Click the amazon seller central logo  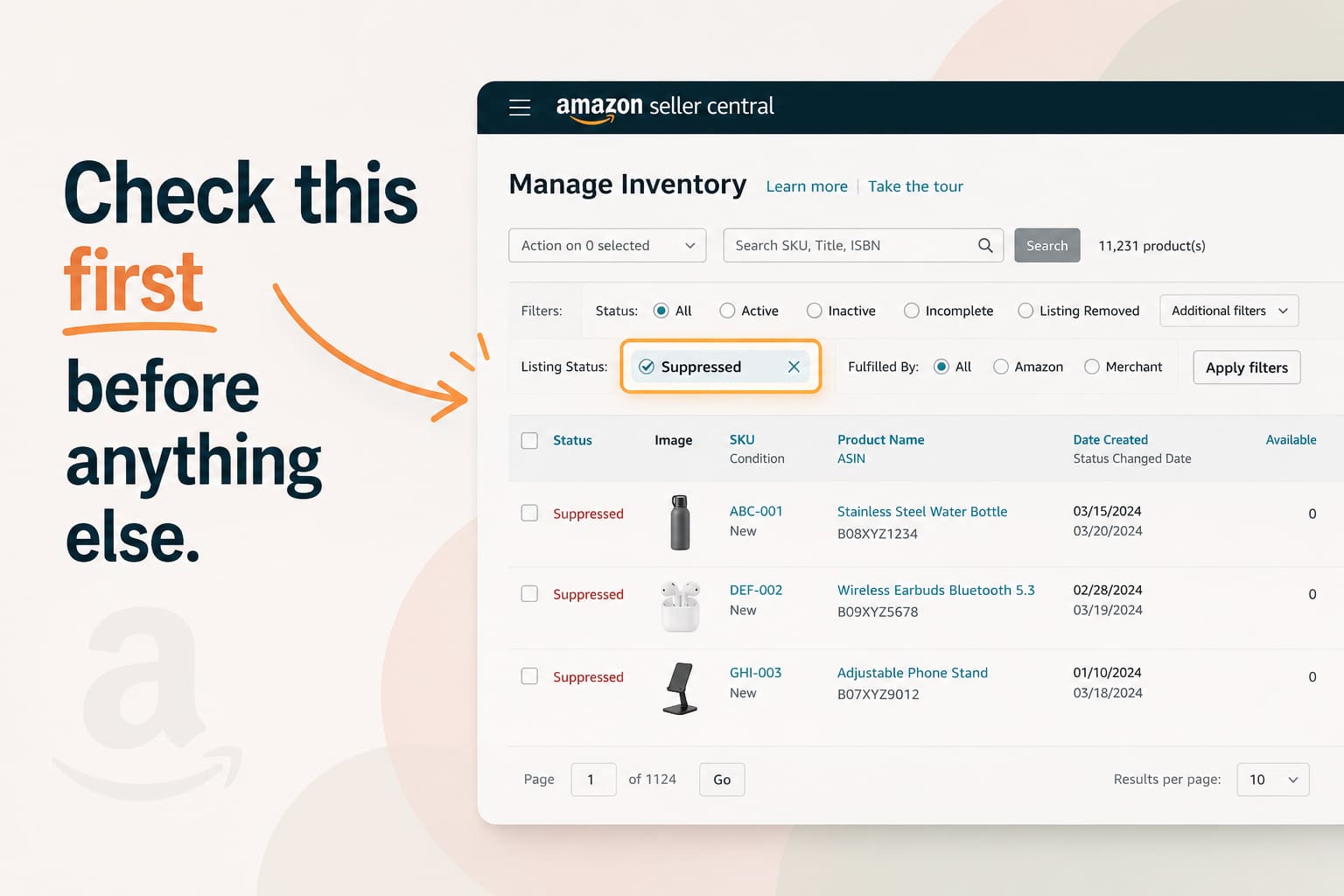pos(665,108)
